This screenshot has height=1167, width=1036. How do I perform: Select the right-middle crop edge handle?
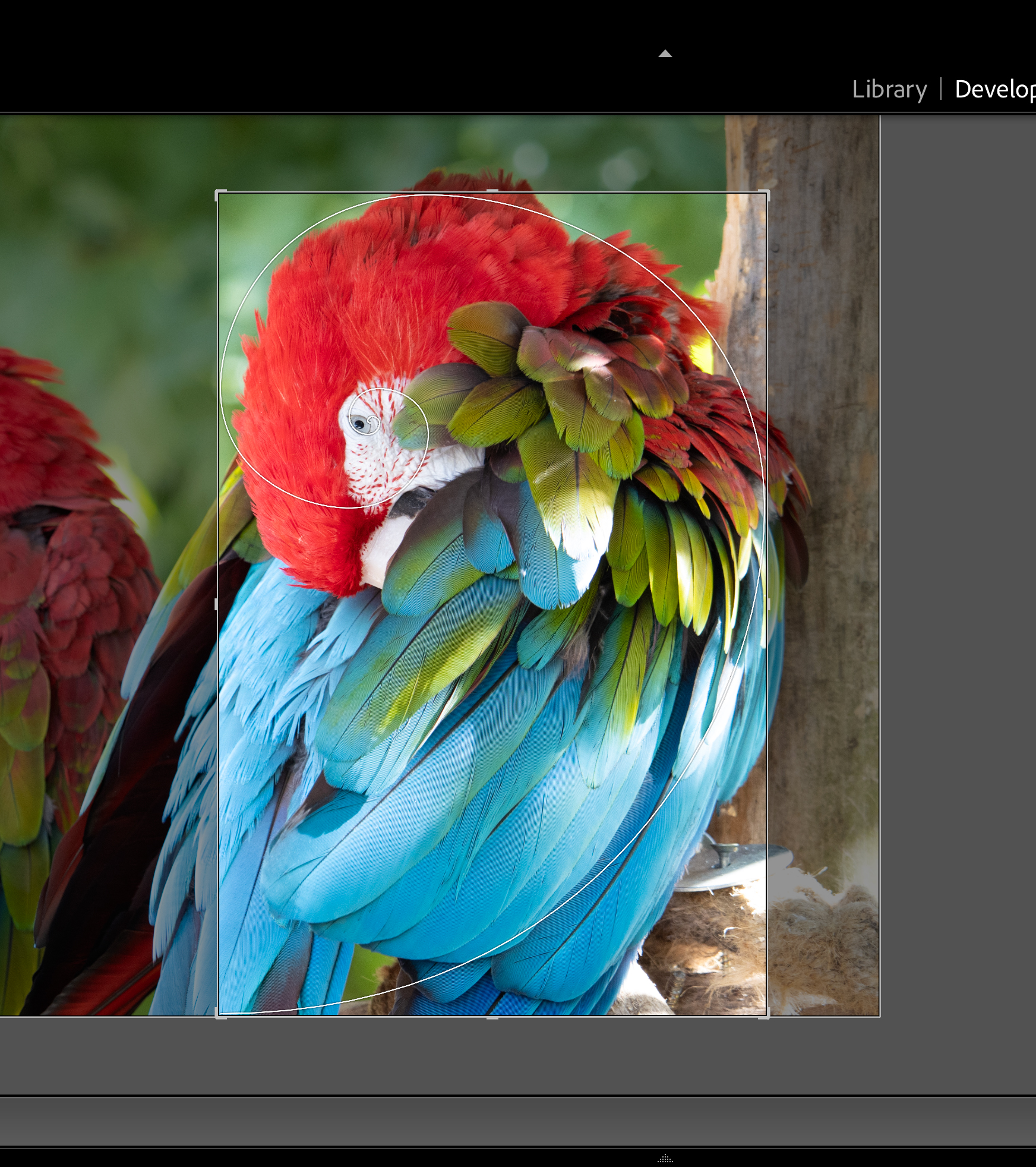(767, 604)
